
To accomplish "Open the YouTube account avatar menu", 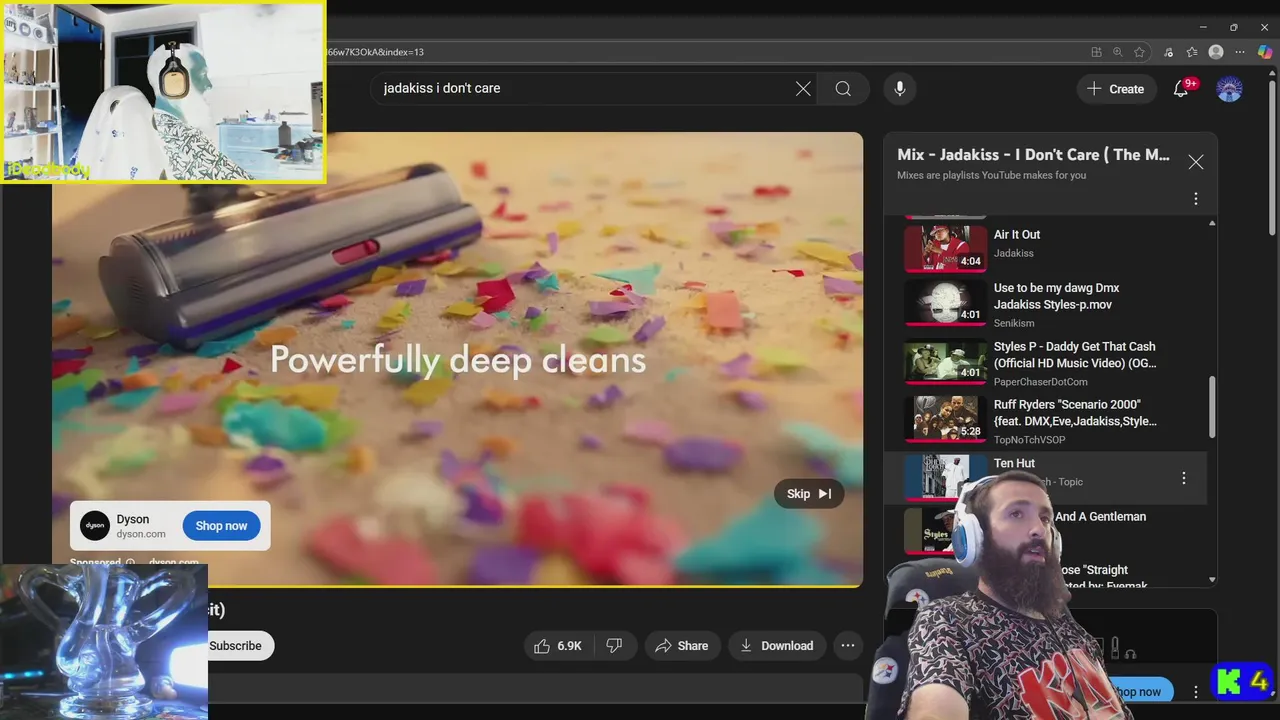I will [1229, 88].
